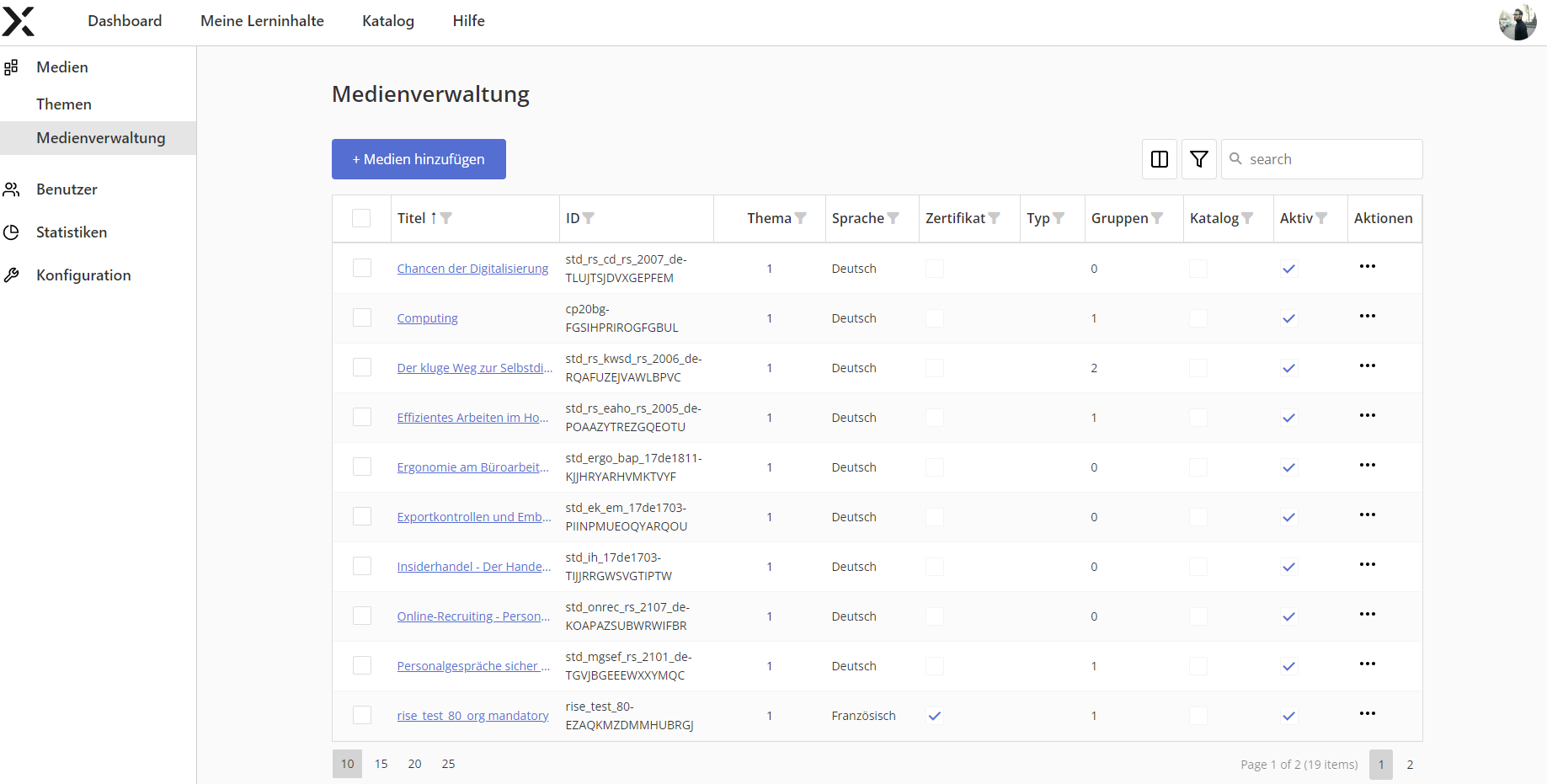This screenshot has height=784, width=1547.
Task: Open actions menu for Computing row
Action: click(1367, 317)
